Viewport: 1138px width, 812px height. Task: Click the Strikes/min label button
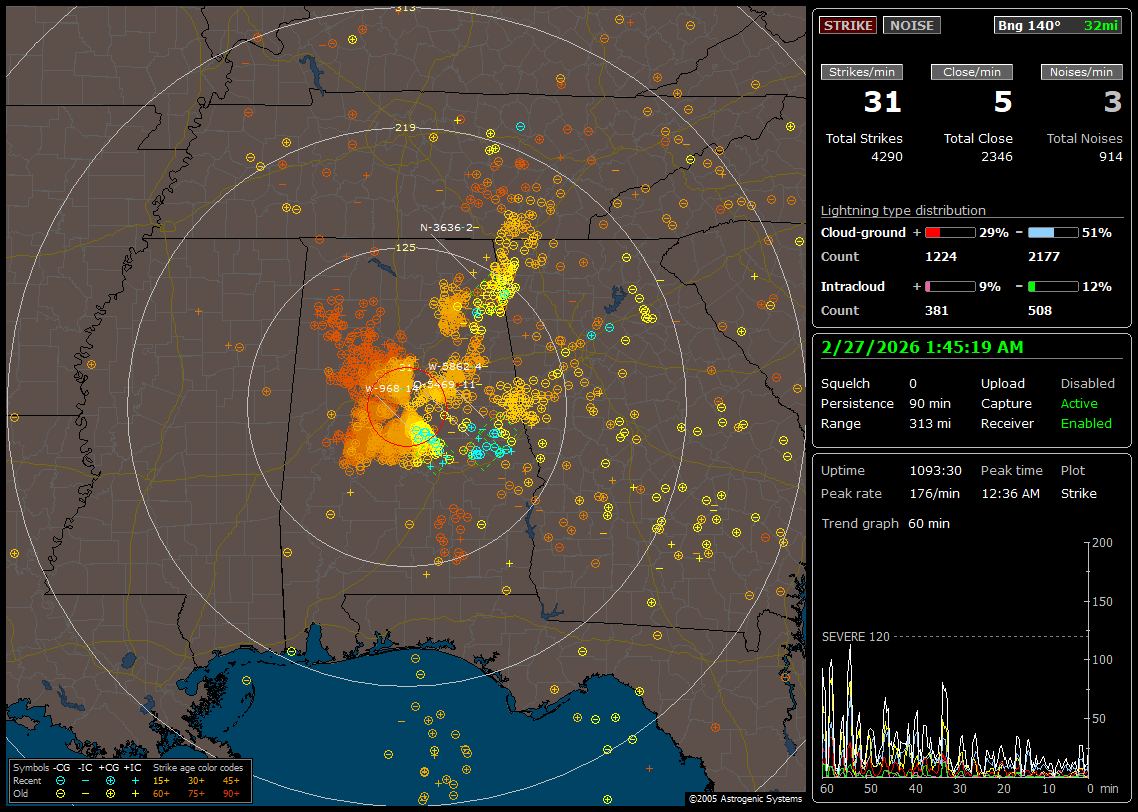[861, 72]
